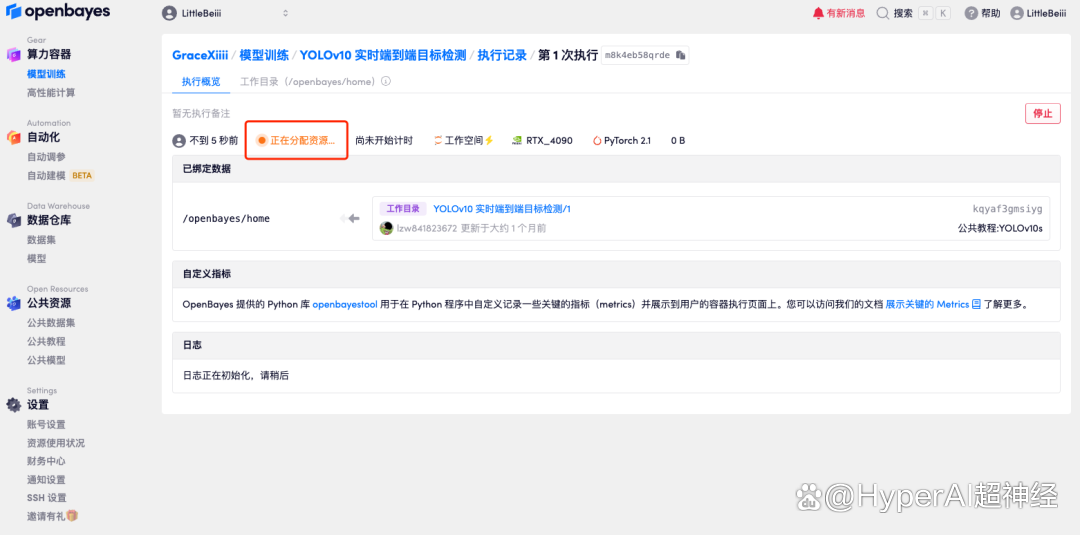1080x535 pixels.
Task: Open the openbayestool library link
Action: [345, 304]
